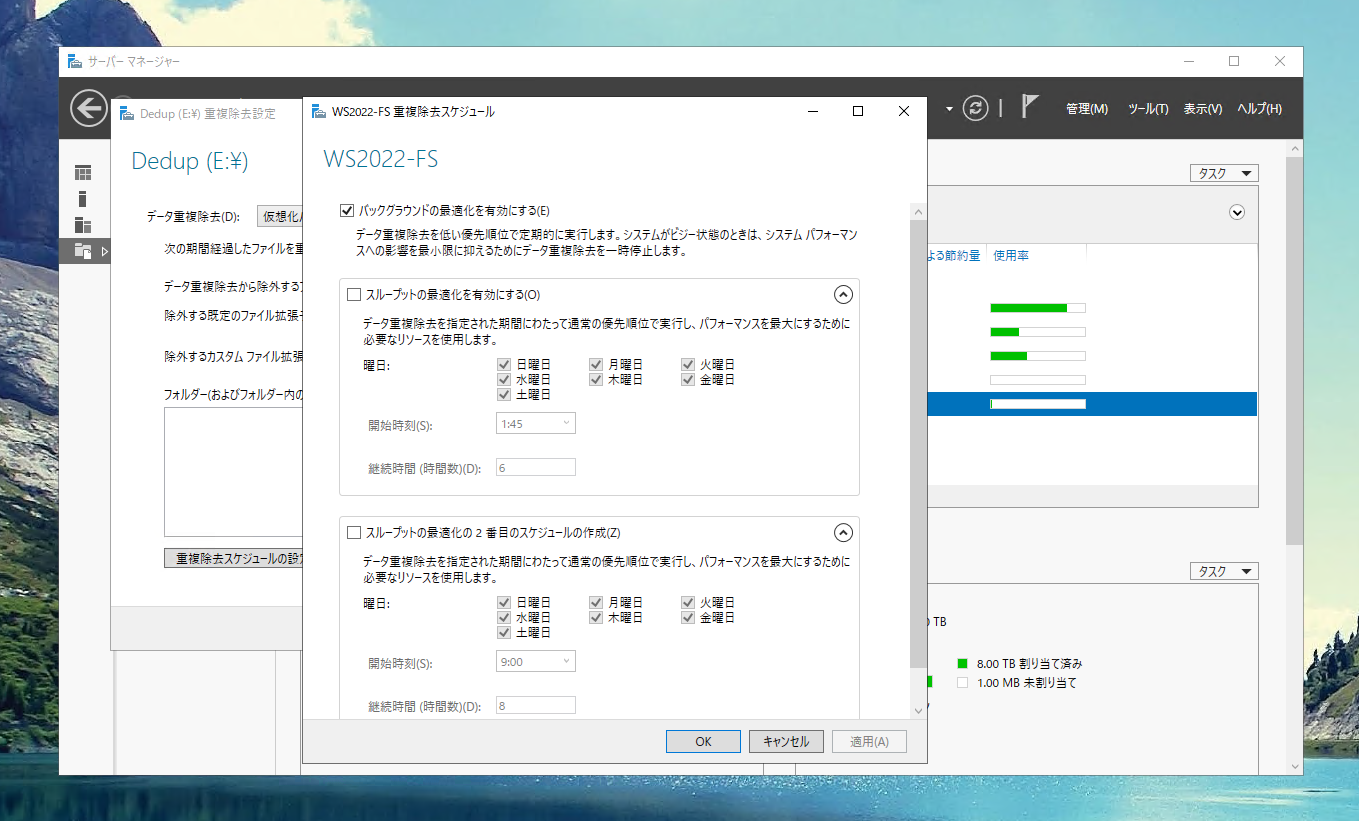Toggle 日曜日 in first throughput schedule
This screenshot has width=1359, height=821.
(x=505, y=365)
